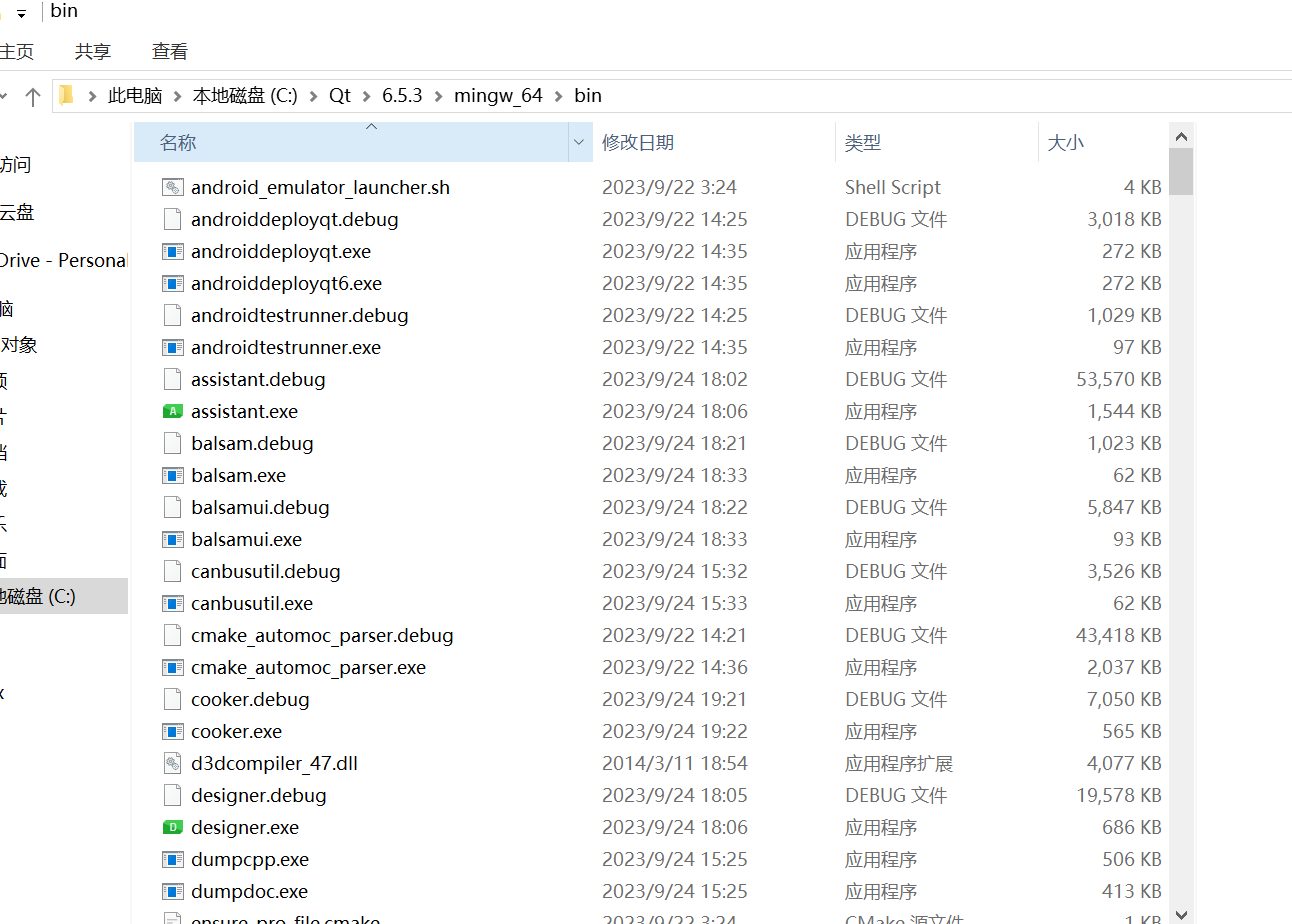Switch to the 共享 ribbon tab

pos(92,50)
